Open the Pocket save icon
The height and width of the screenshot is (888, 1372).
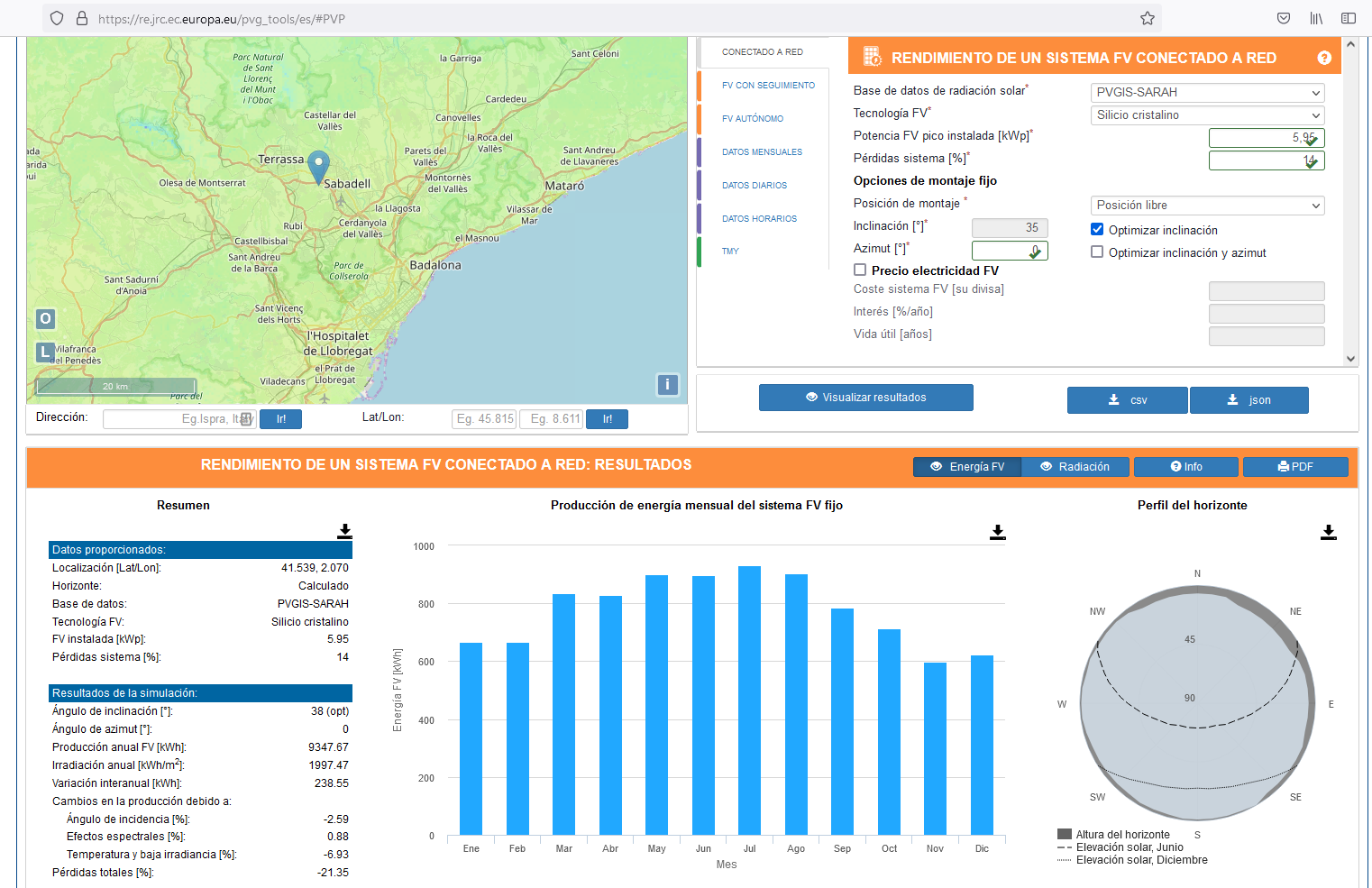coord(1284,18)
